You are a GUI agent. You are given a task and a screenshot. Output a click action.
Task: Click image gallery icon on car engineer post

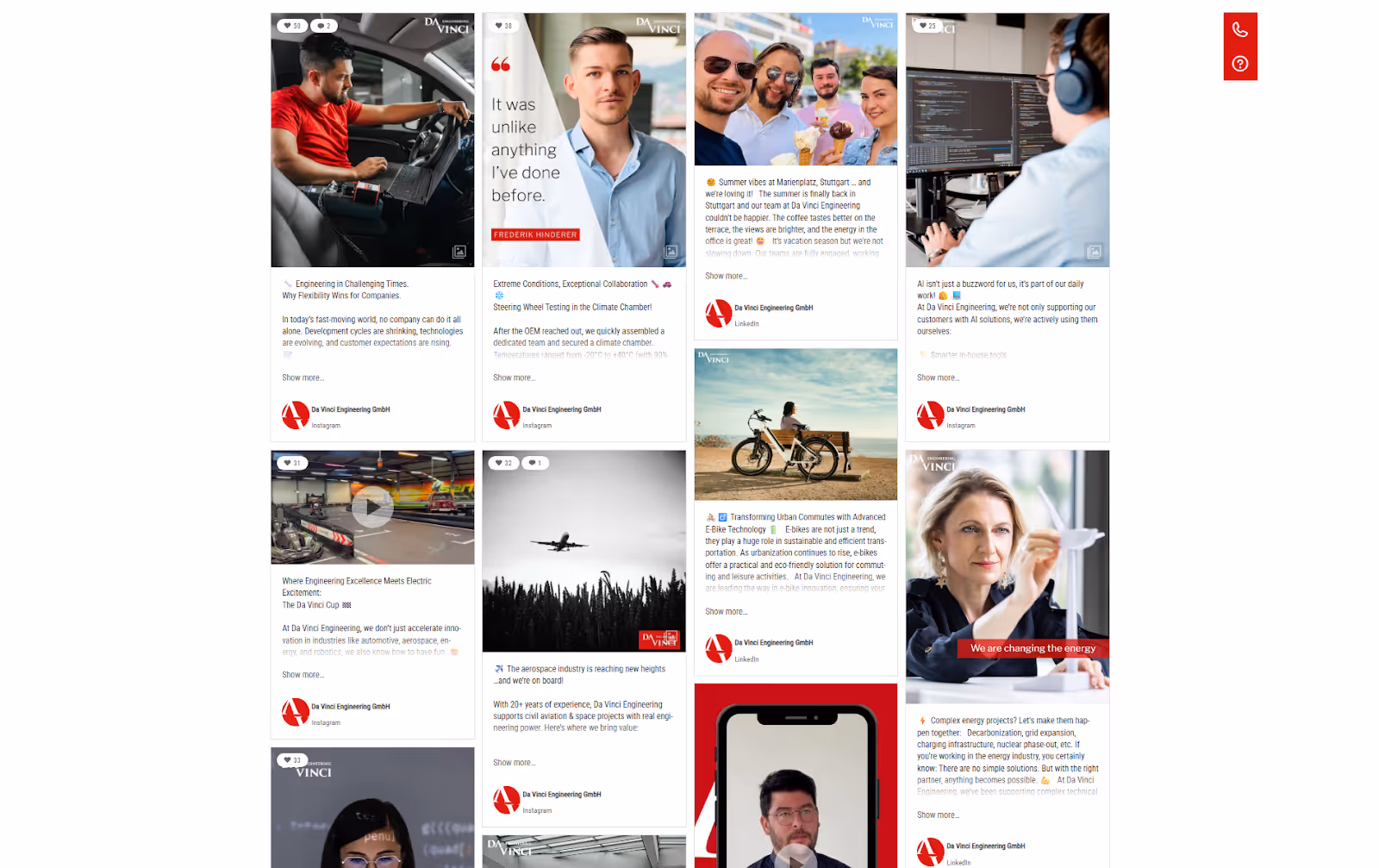click(x=459, y=252)
